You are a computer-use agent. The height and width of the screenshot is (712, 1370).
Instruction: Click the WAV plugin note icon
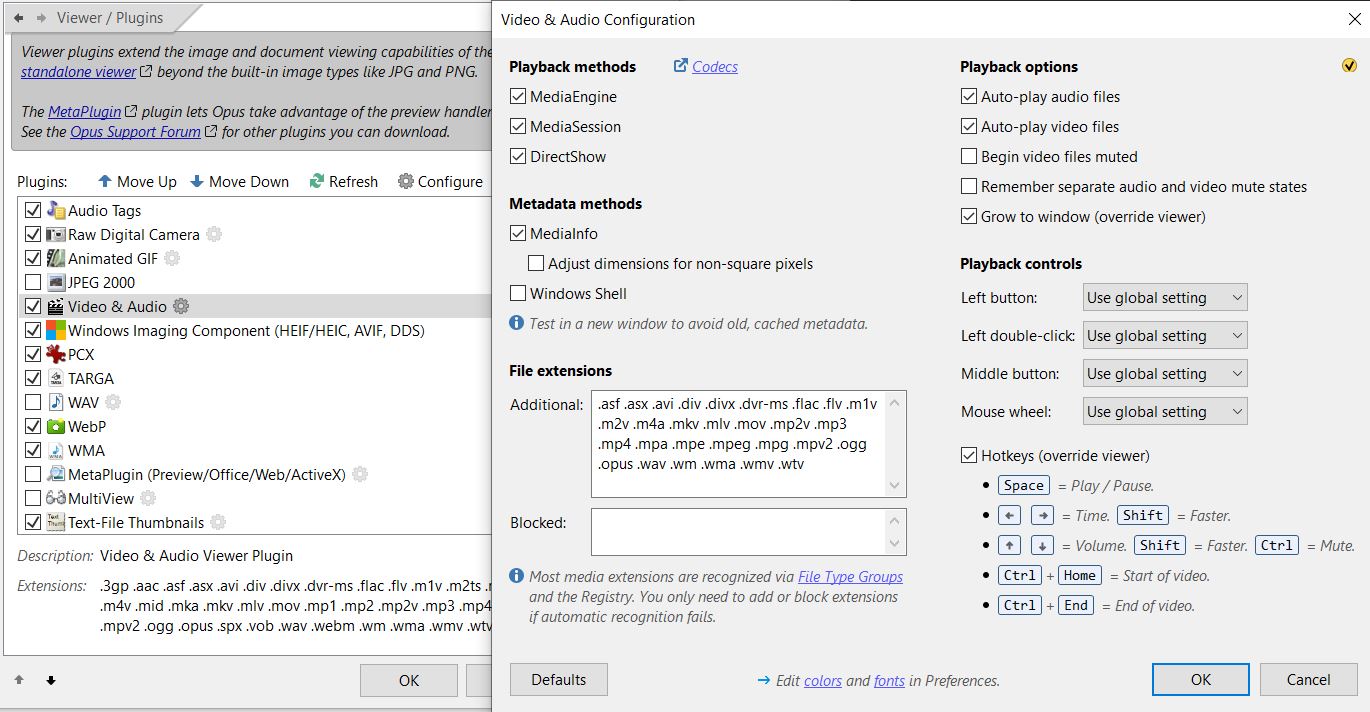(x=56, y=402)
